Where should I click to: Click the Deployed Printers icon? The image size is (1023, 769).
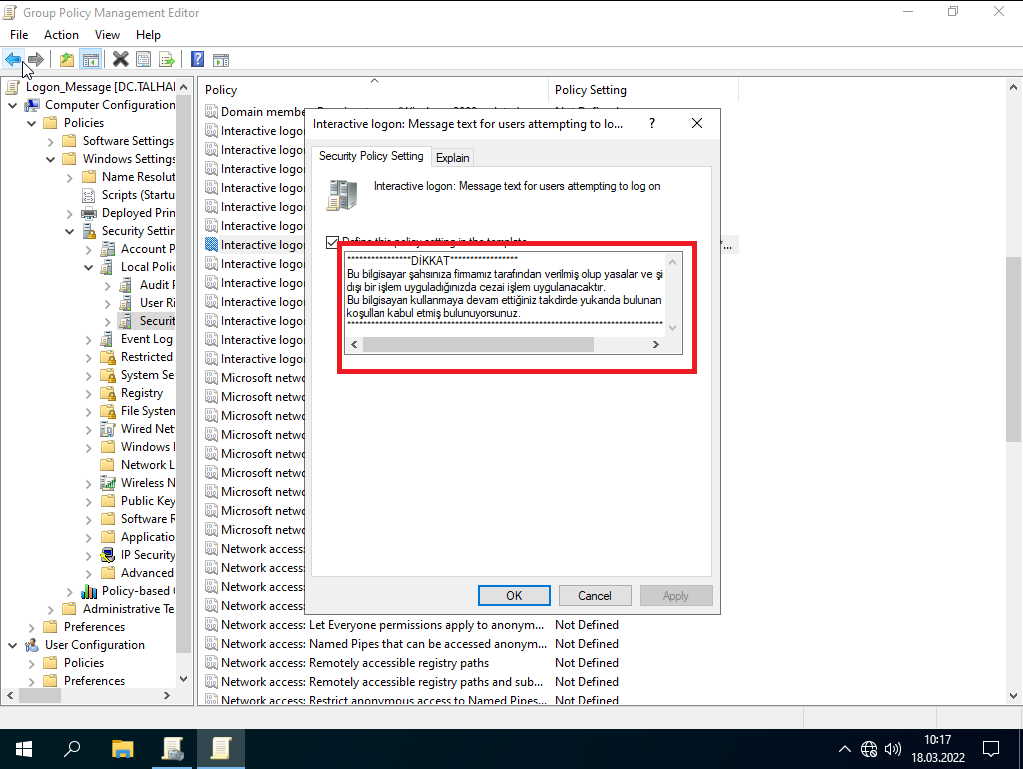tap(89, 213)
